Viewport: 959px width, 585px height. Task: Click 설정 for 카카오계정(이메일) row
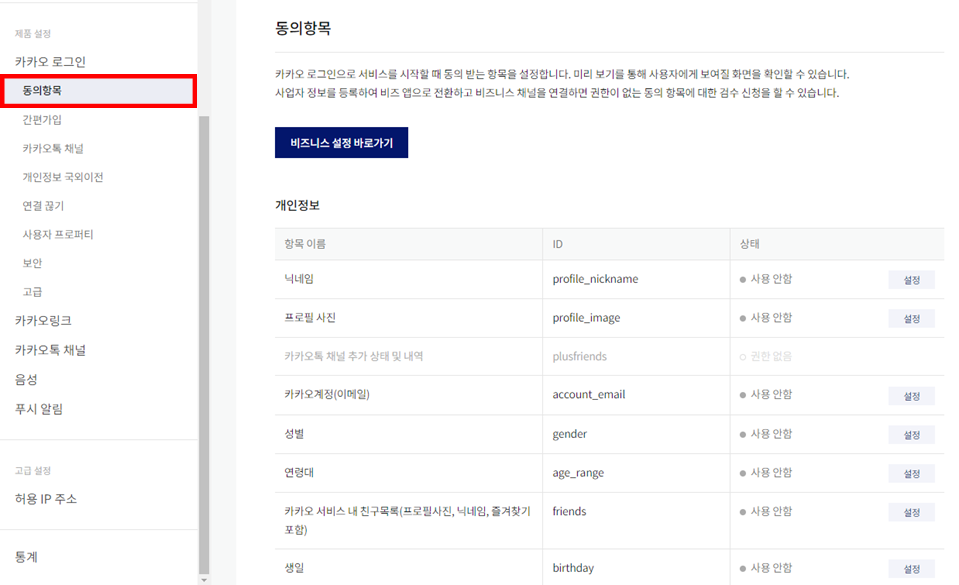click(911, 396)
